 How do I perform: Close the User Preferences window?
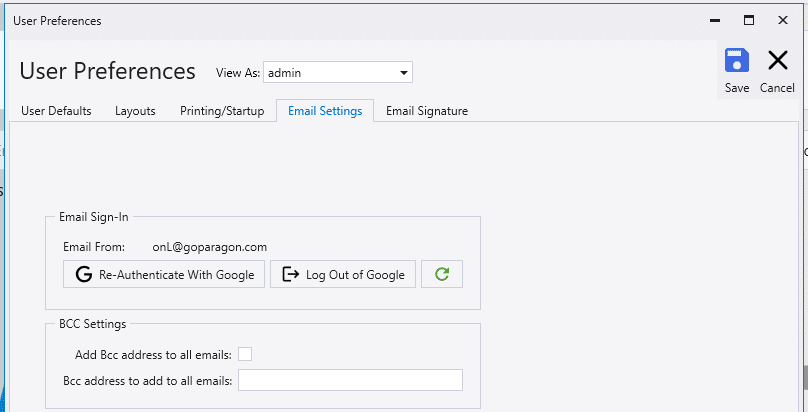coord(783,21)
